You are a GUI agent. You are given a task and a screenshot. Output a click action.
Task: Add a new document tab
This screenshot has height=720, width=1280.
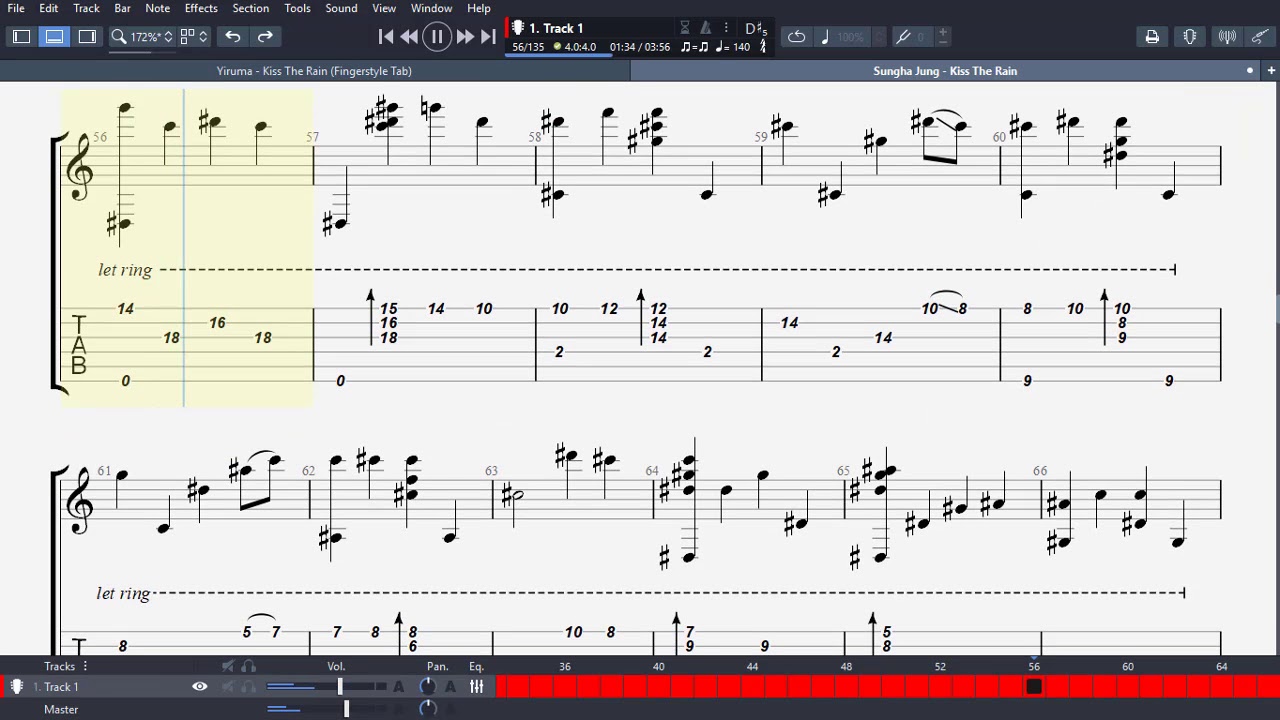click(1271, 71)
